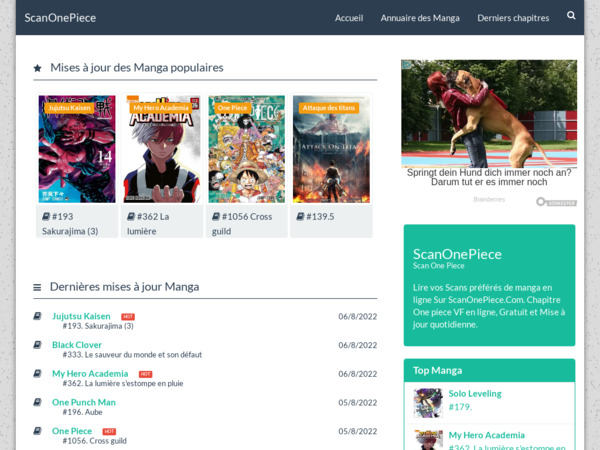Viewport: 600px width, 450px height.
Task: Click HOT badge beside One Piece in list
Action: (109, 432)
